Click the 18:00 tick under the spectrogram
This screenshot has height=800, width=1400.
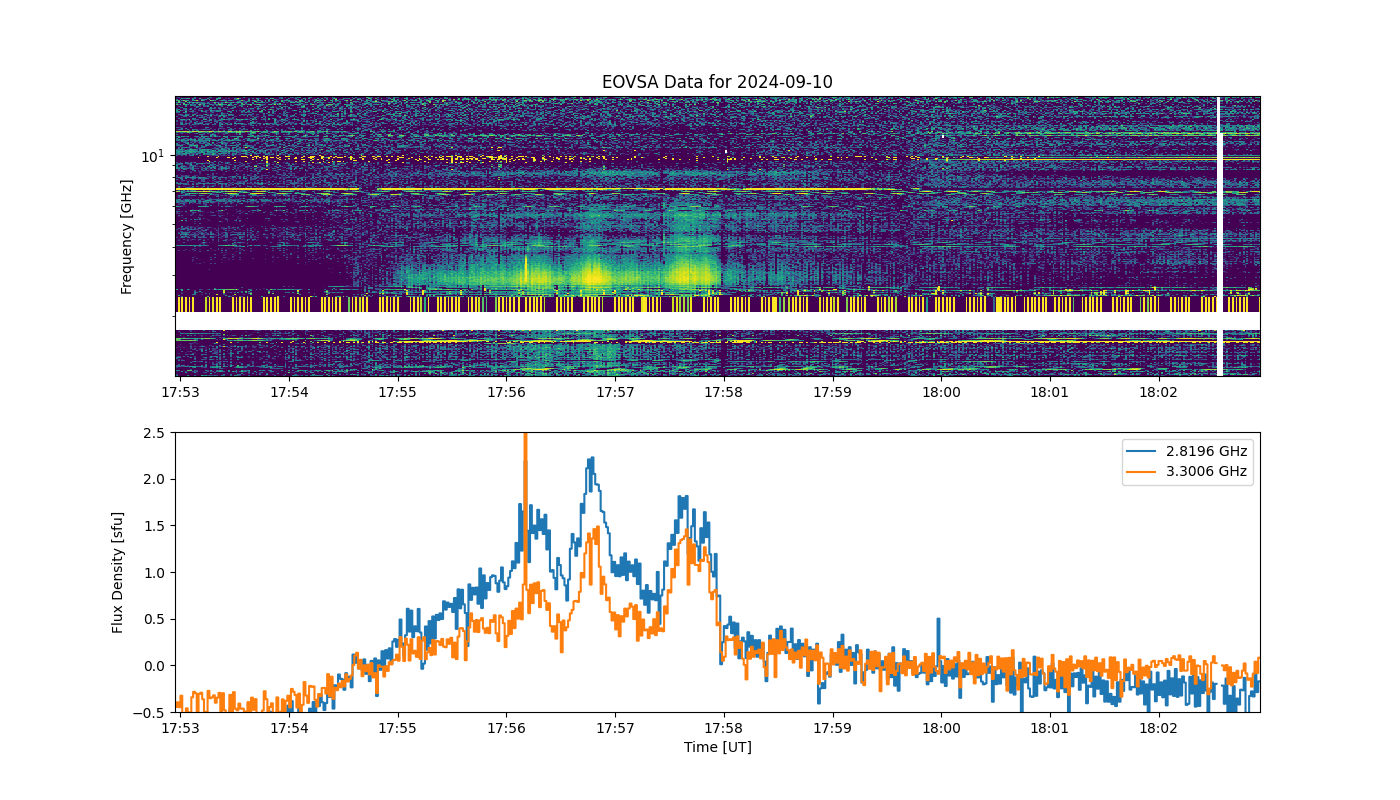(941, 394)
